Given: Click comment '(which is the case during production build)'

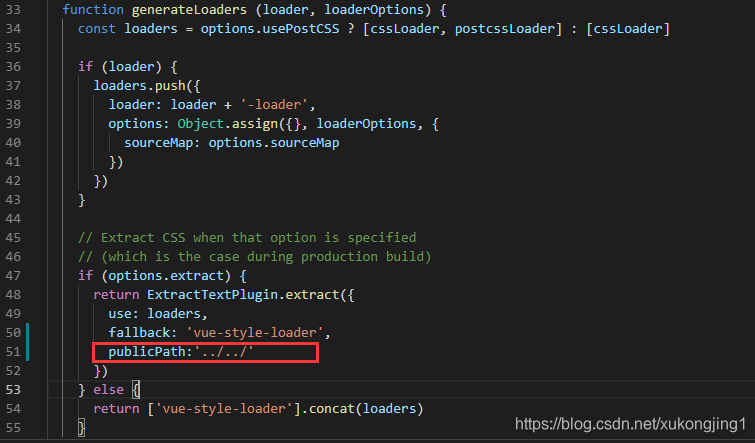Looking at the screenshot, I should click(266, 257).
